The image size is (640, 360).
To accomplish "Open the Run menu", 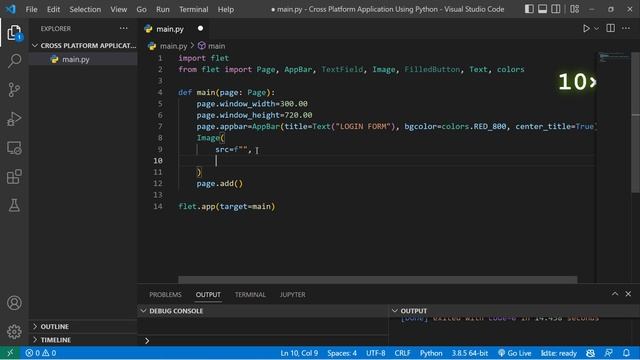I will coord(162,9).
